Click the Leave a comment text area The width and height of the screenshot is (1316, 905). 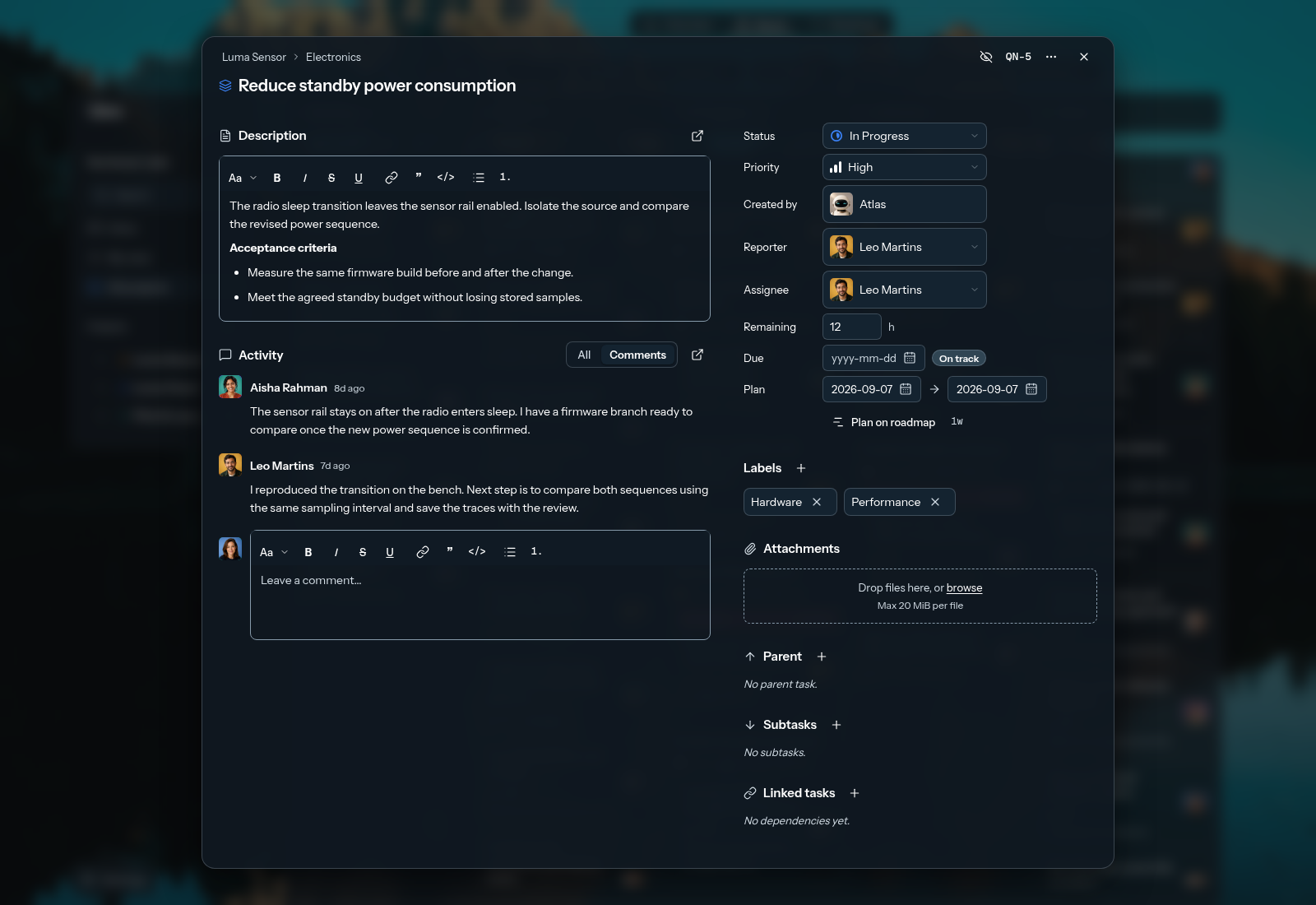pyautogui.click(x=480, y=603)
